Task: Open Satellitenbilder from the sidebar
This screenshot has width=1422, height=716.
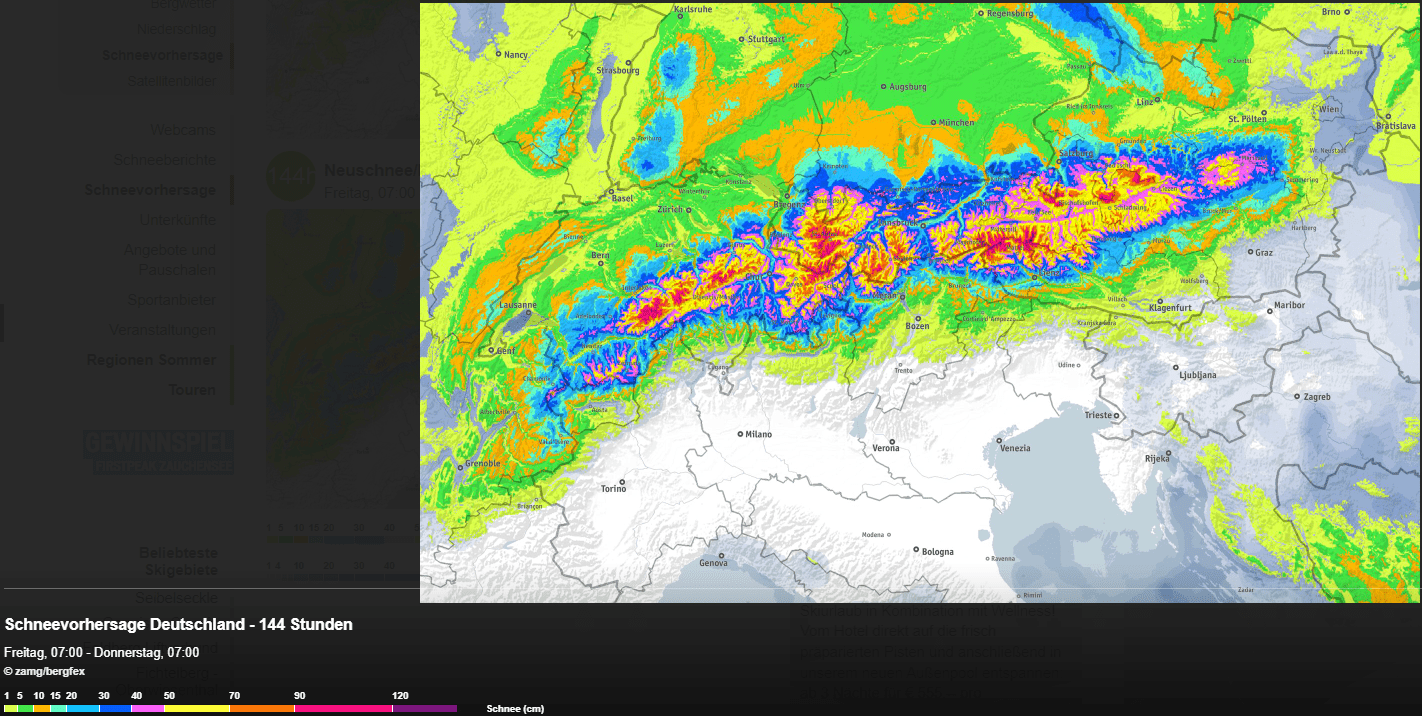Action: pyautogui.click(x=171, y=81)
